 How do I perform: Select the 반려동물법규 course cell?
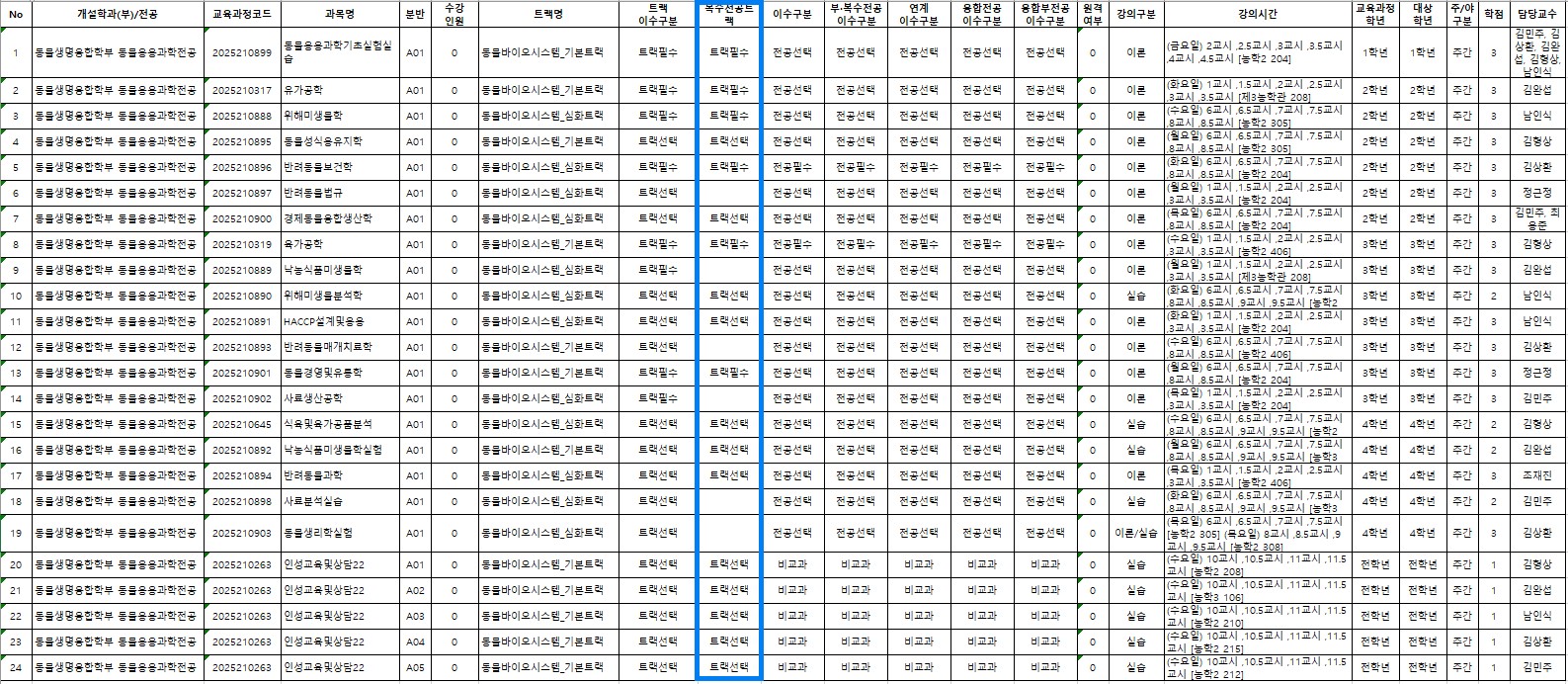pos(313,194)
